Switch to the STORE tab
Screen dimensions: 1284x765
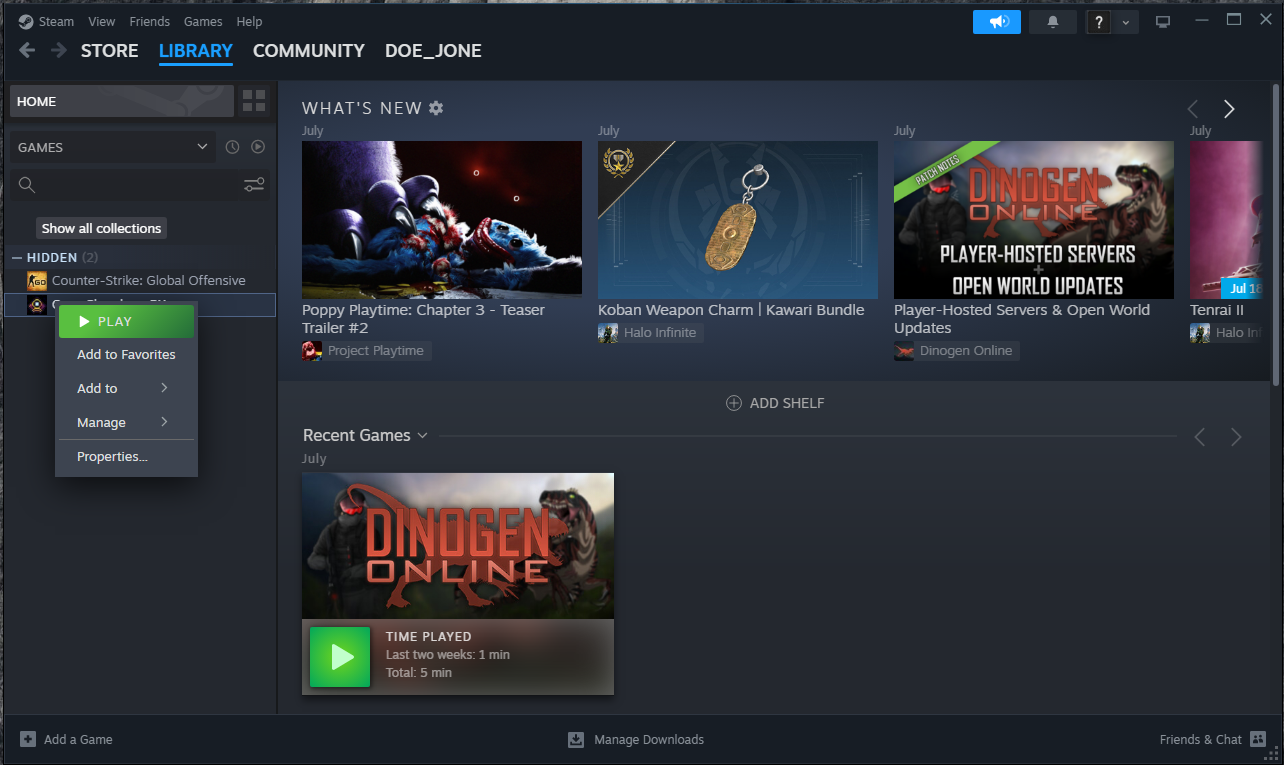109,50
